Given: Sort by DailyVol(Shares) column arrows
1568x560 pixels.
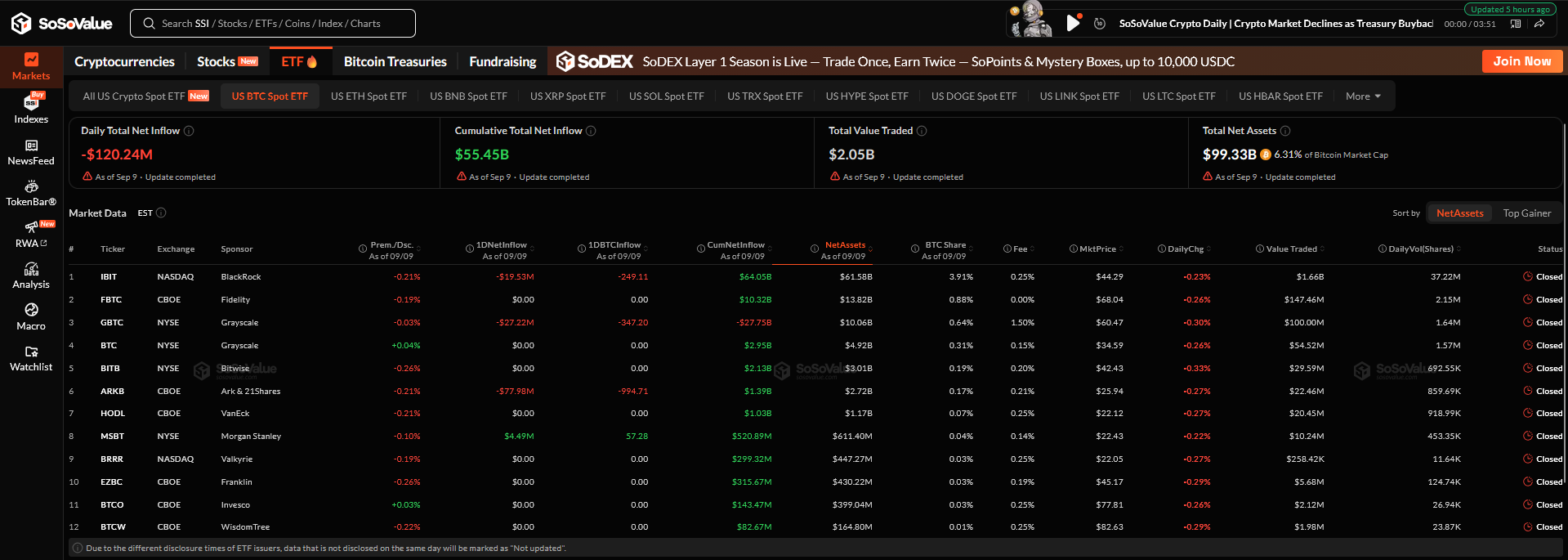Looking at the screenshot, I should (1459, 249).
